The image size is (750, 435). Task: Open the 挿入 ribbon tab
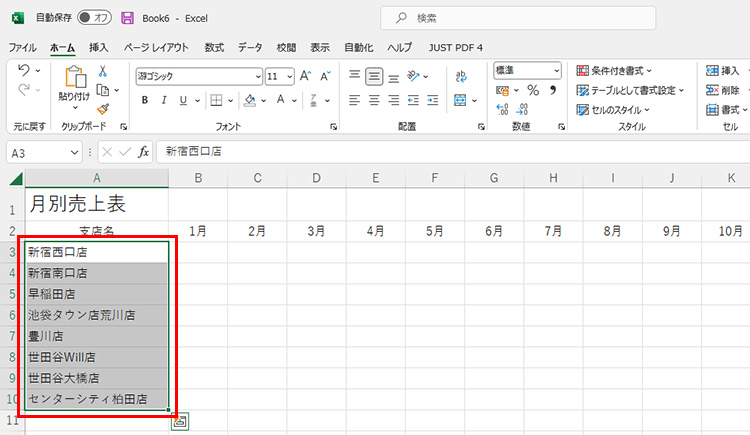(x=98, y=47)
